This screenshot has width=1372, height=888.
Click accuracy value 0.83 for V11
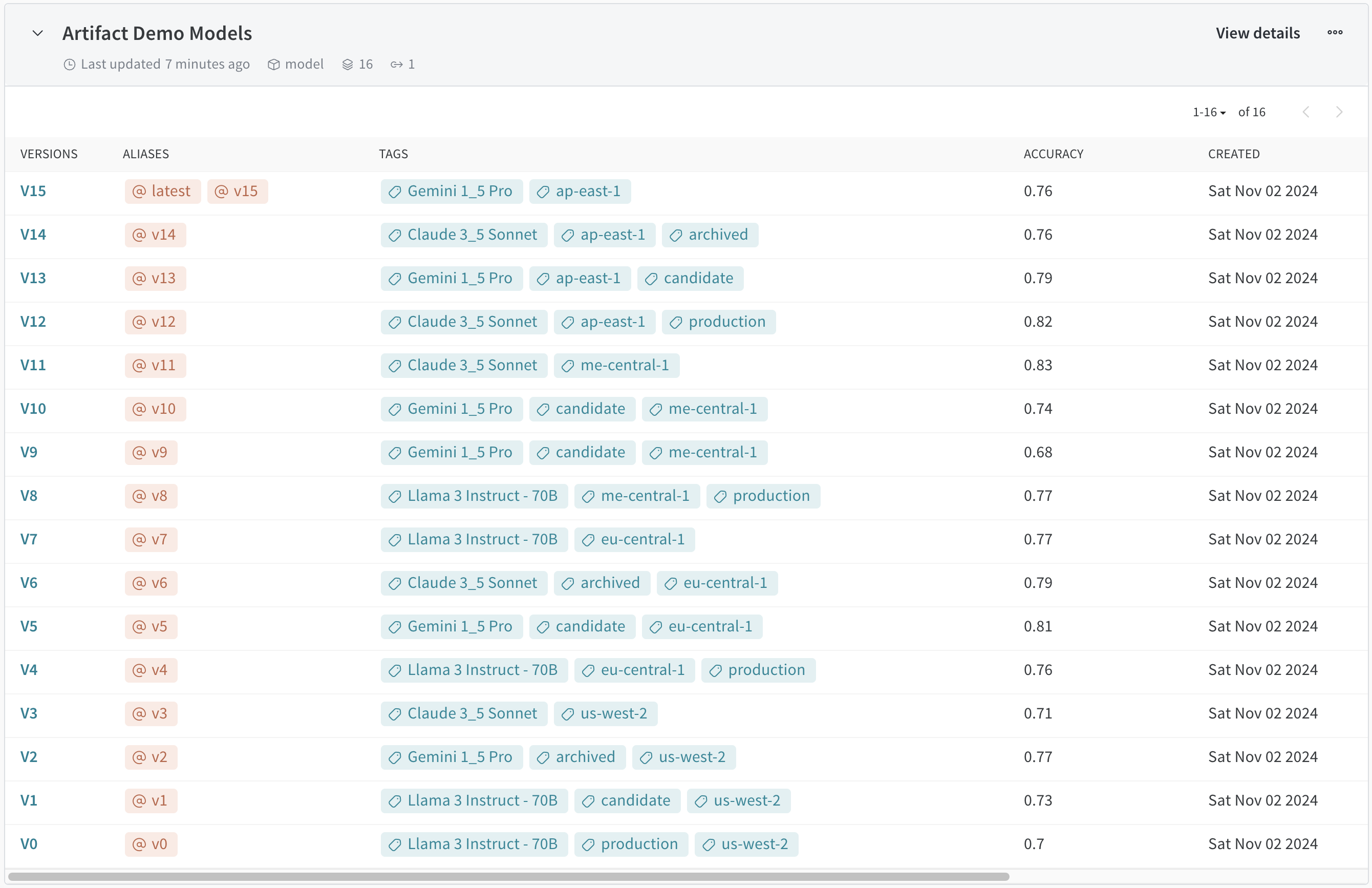click(x=1038, y=366)
